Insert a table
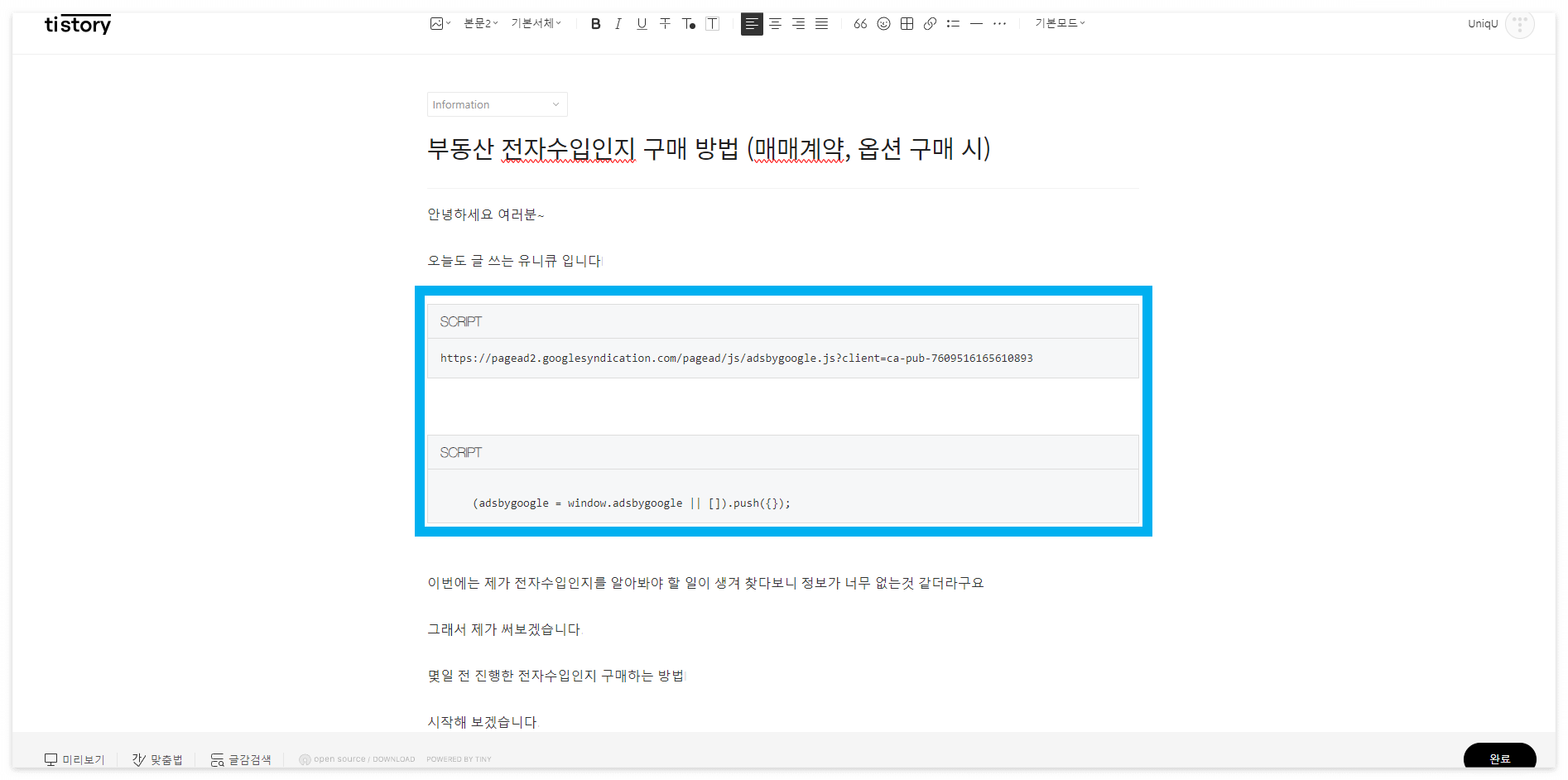This screenshot has width=1568, height=780. pyautogui.click(x=907, y=24)
